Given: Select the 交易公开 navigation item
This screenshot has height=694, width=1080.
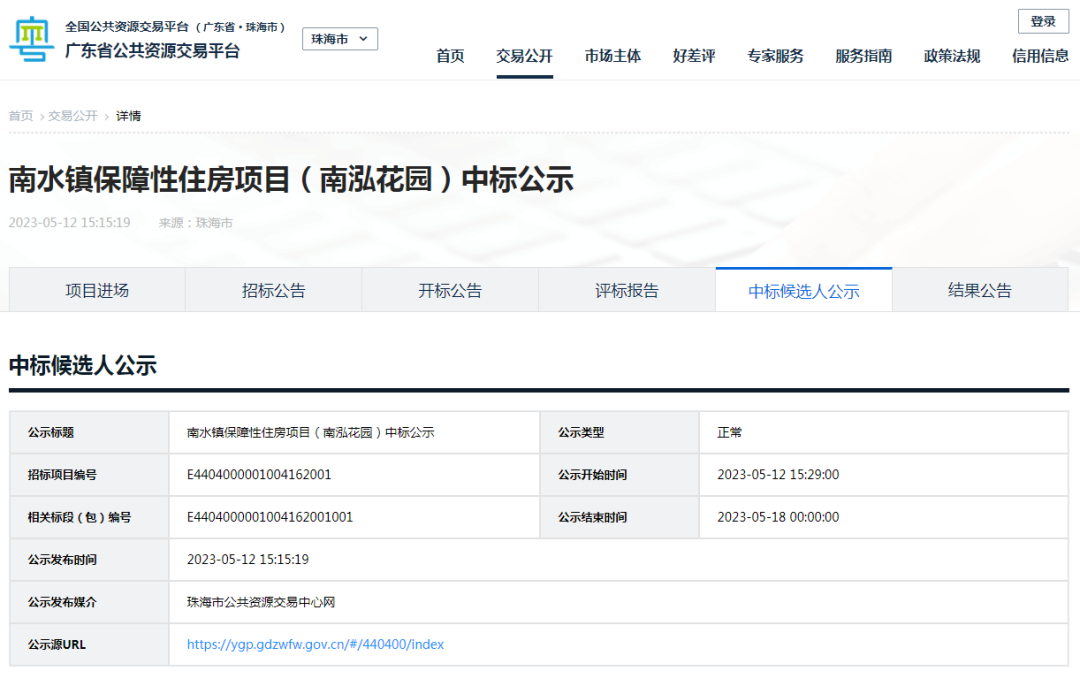Looking at the screenshot, I should pyautogui.click(x=524, y=57).
